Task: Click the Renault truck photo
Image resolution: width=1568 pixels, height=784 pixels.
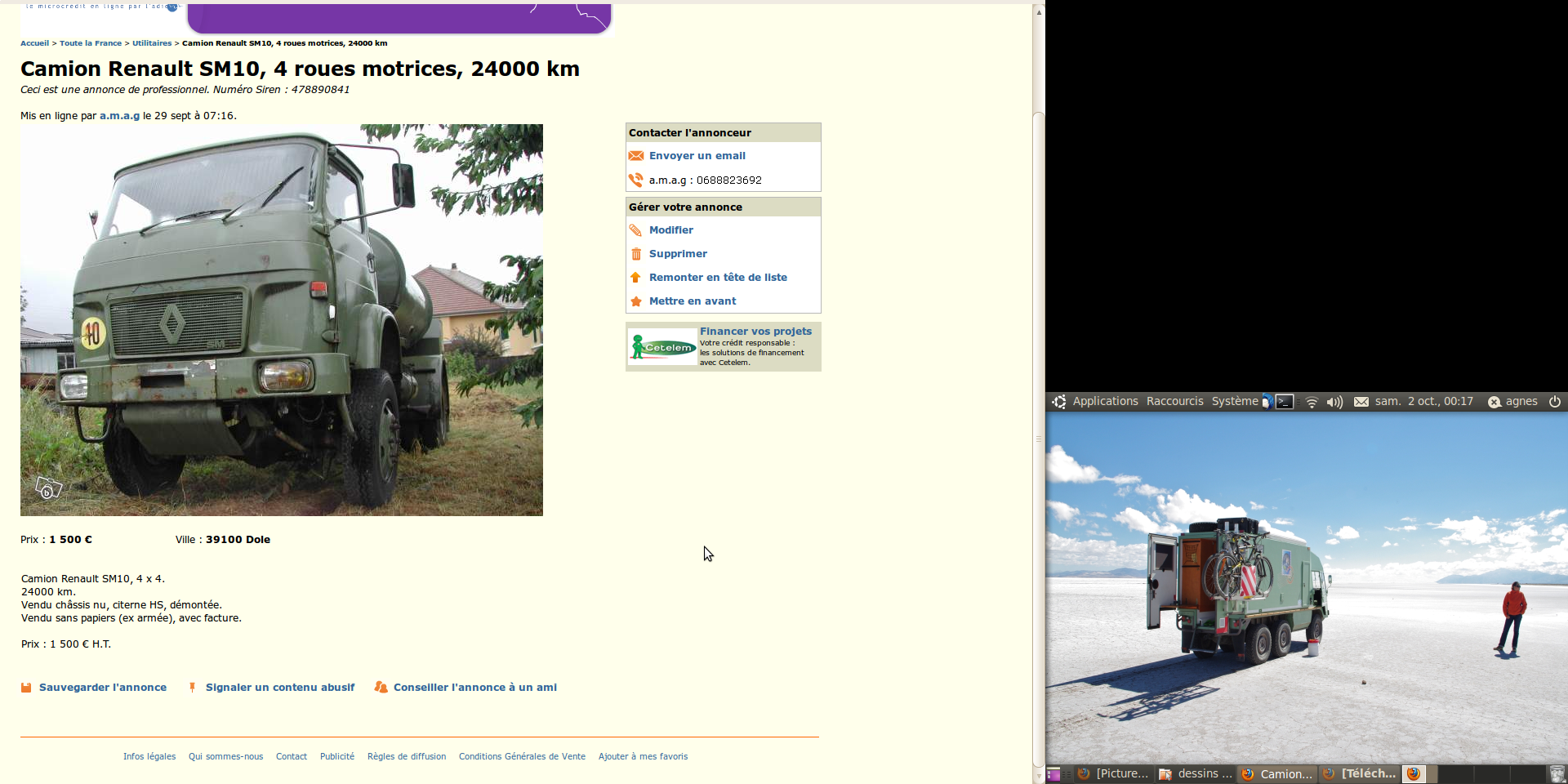Action: coord(281,319)
